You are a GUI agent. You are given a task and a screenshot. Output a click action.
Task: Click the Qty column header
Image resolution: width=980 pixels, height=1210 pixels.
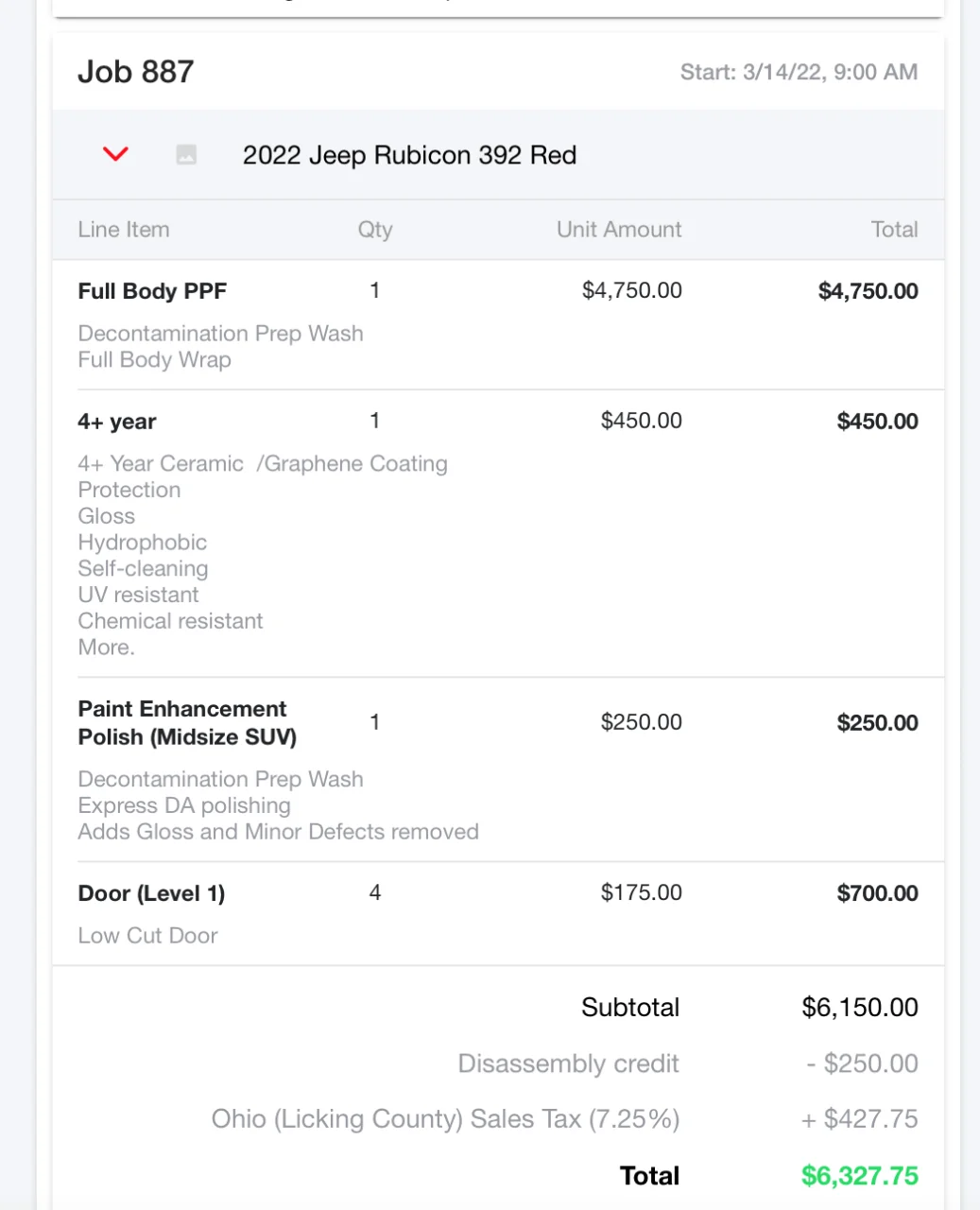pyautogui.click(x=374, y=230)
